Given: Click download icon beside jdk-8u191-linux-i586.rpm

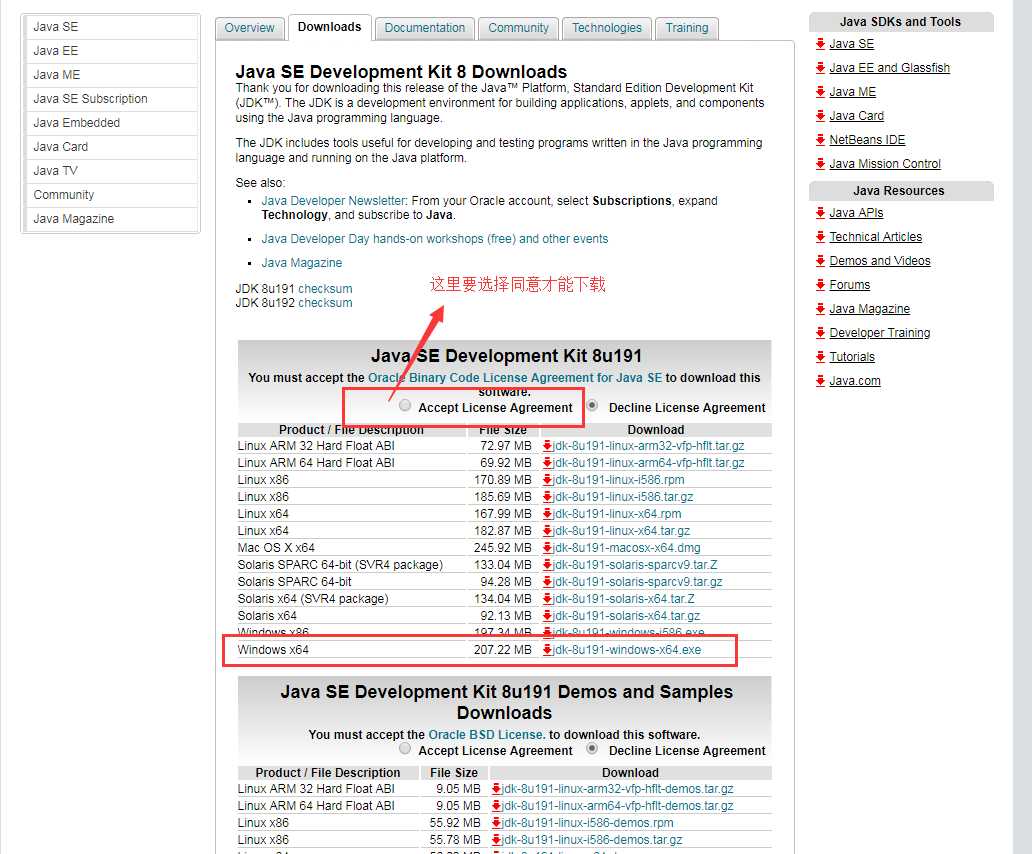Looking at the screenshot, I should (x=547, y=480).
